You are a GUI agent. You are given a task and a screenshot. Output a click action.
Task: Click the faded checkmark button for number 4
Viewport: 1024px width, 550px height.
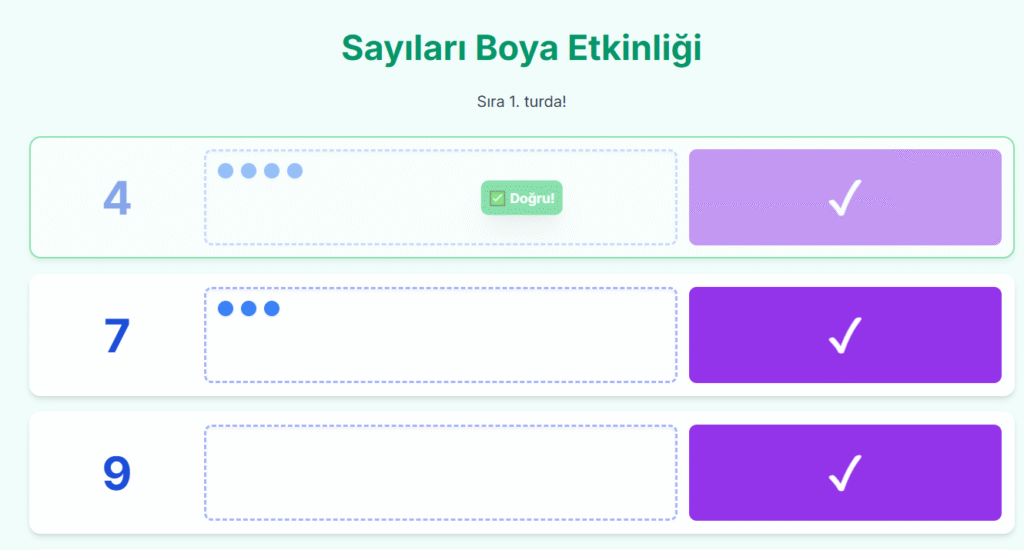coord(845,197)
